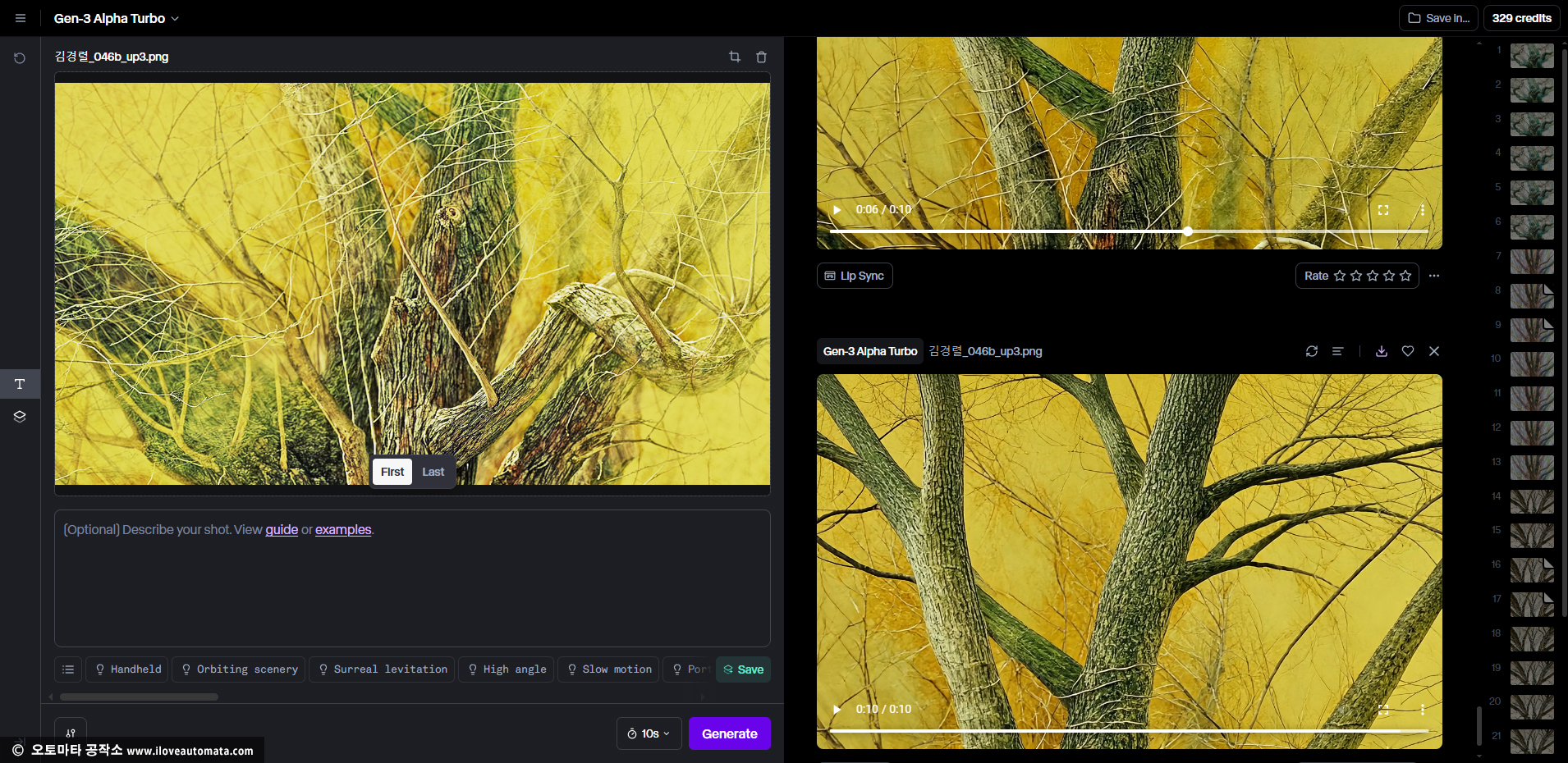The image size is (1568, 763).
Task: Open the 10s duration dropdown
Action: click(x=649, y=733)
